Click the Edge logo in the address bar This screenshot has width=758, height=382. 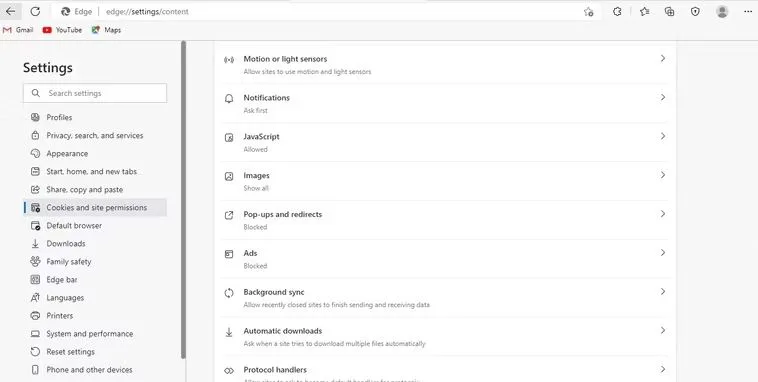(66, 12)
